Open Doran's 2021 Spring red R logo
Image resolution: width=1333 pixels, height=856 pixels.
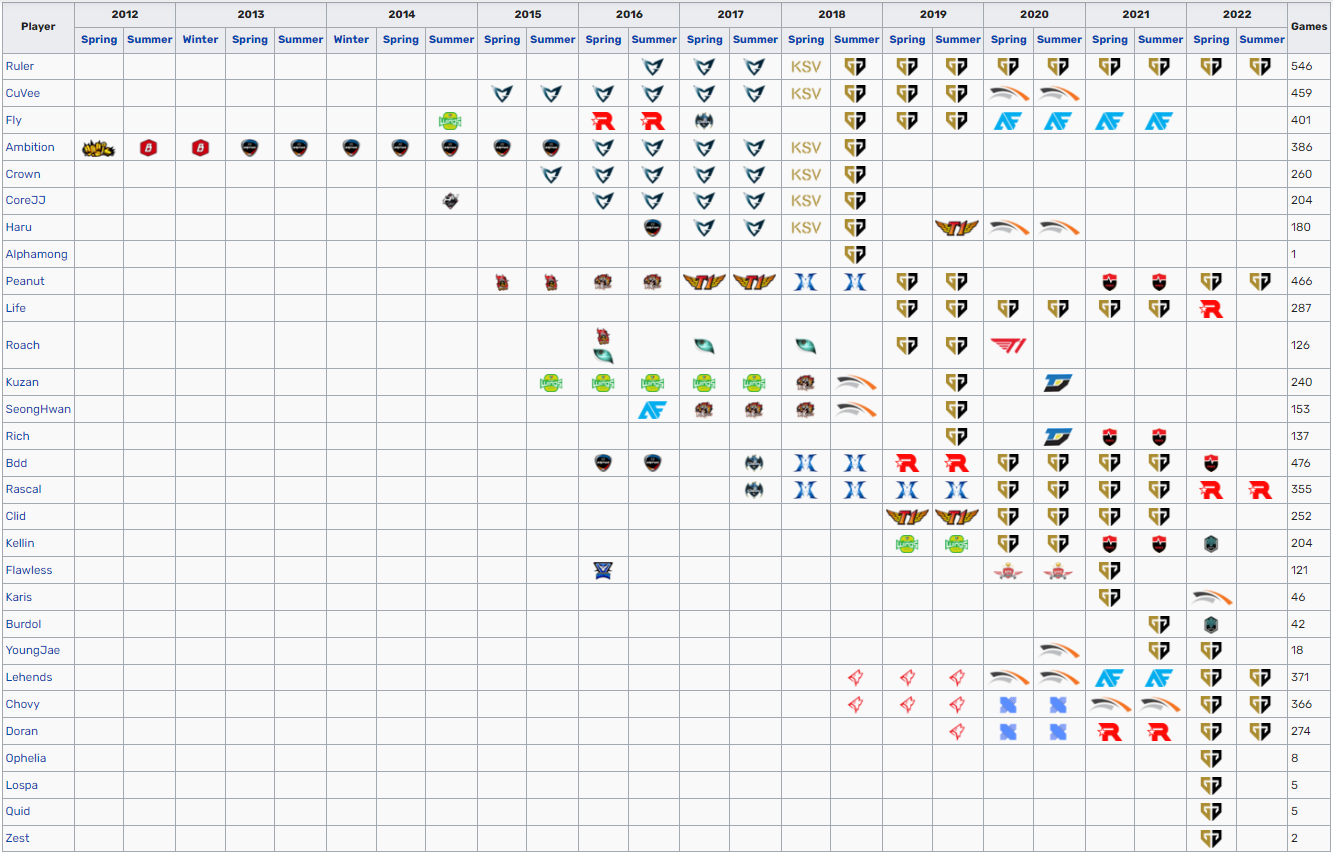click(x=1110, y=732)
